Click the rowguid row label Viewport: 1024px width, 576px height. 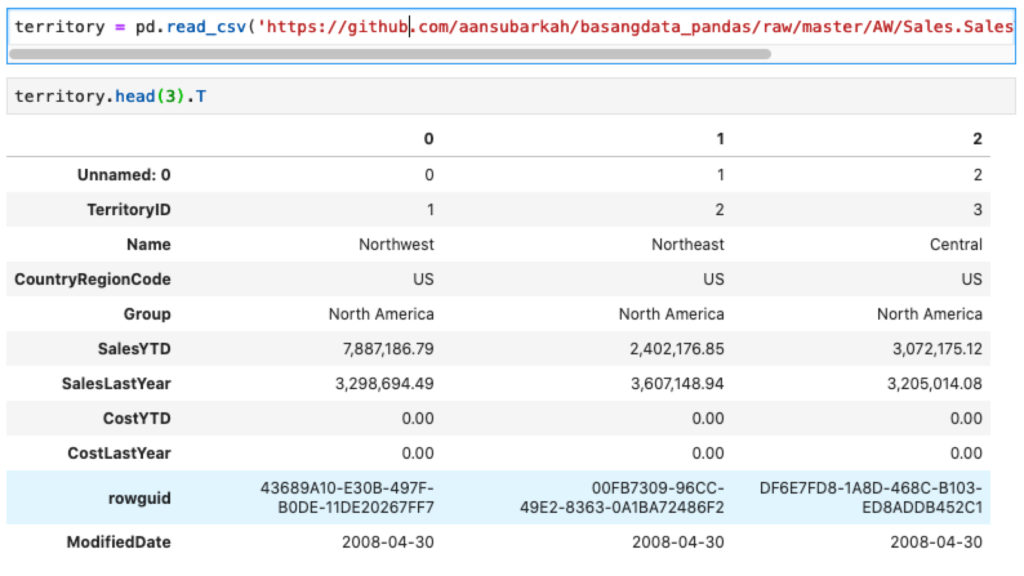[x=140, y=498]
